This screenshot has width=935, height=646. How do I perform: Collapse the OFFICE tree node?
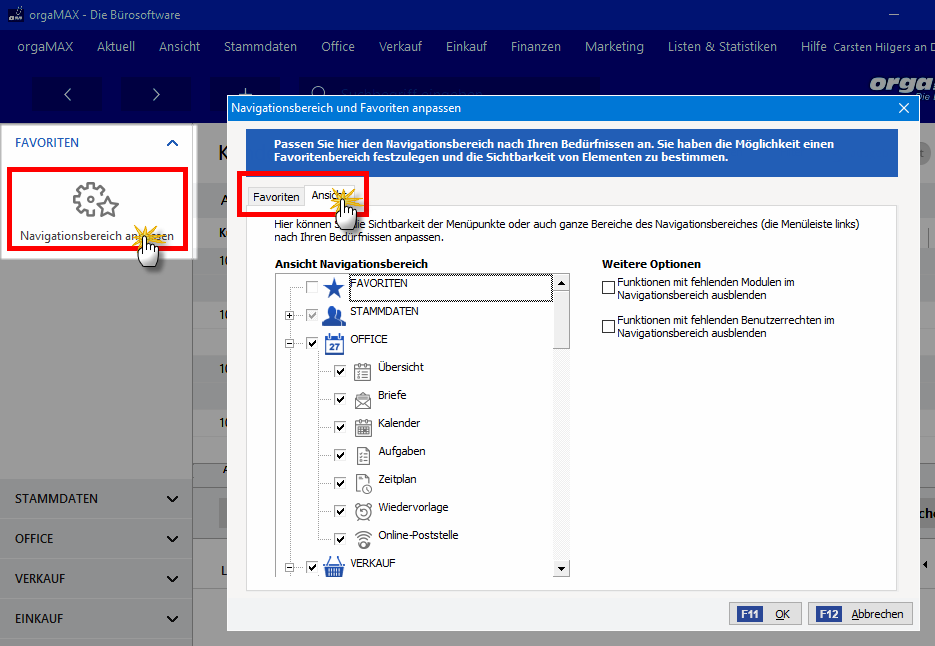click(x=289, y=344)
